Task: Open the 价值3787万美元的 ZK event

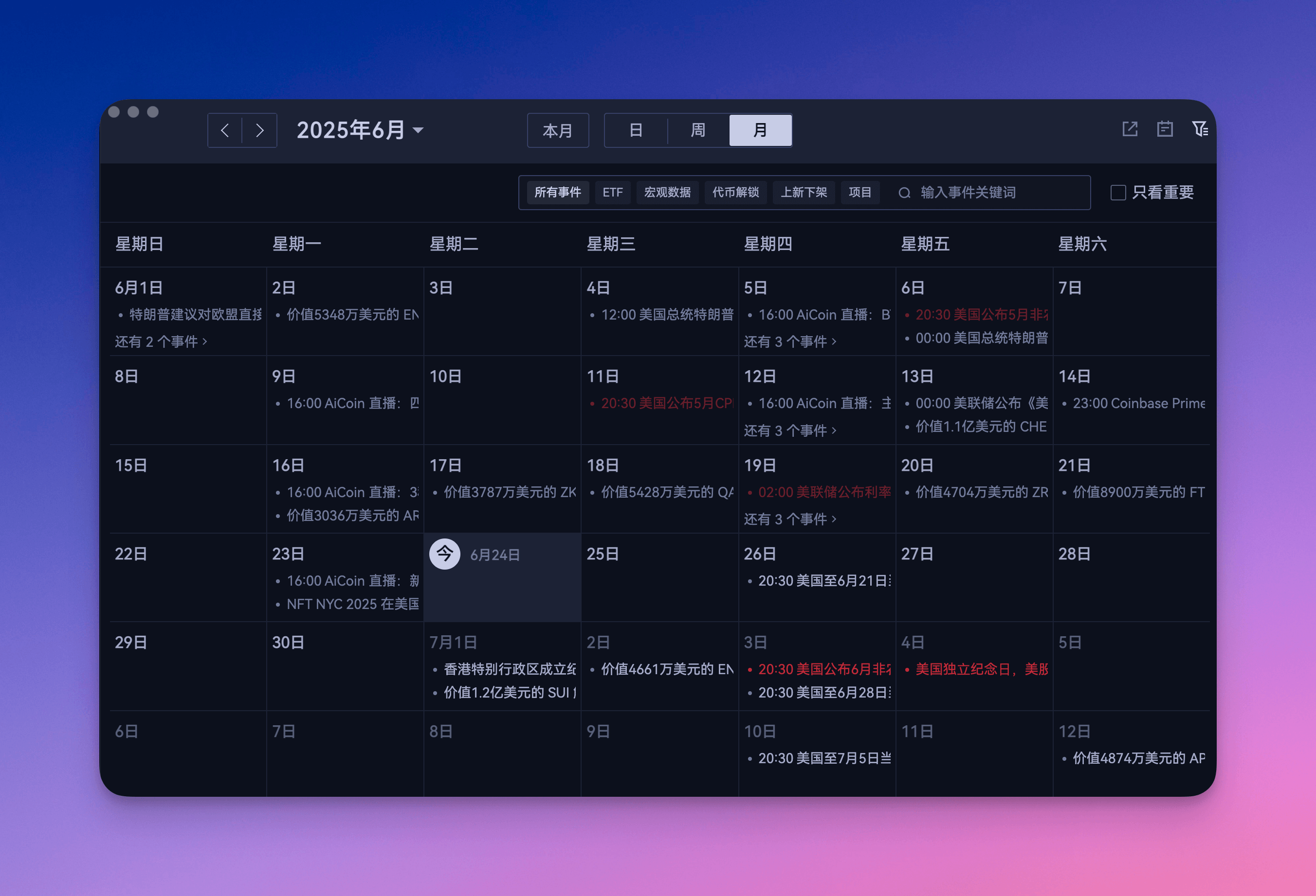Action: (504, 492)
